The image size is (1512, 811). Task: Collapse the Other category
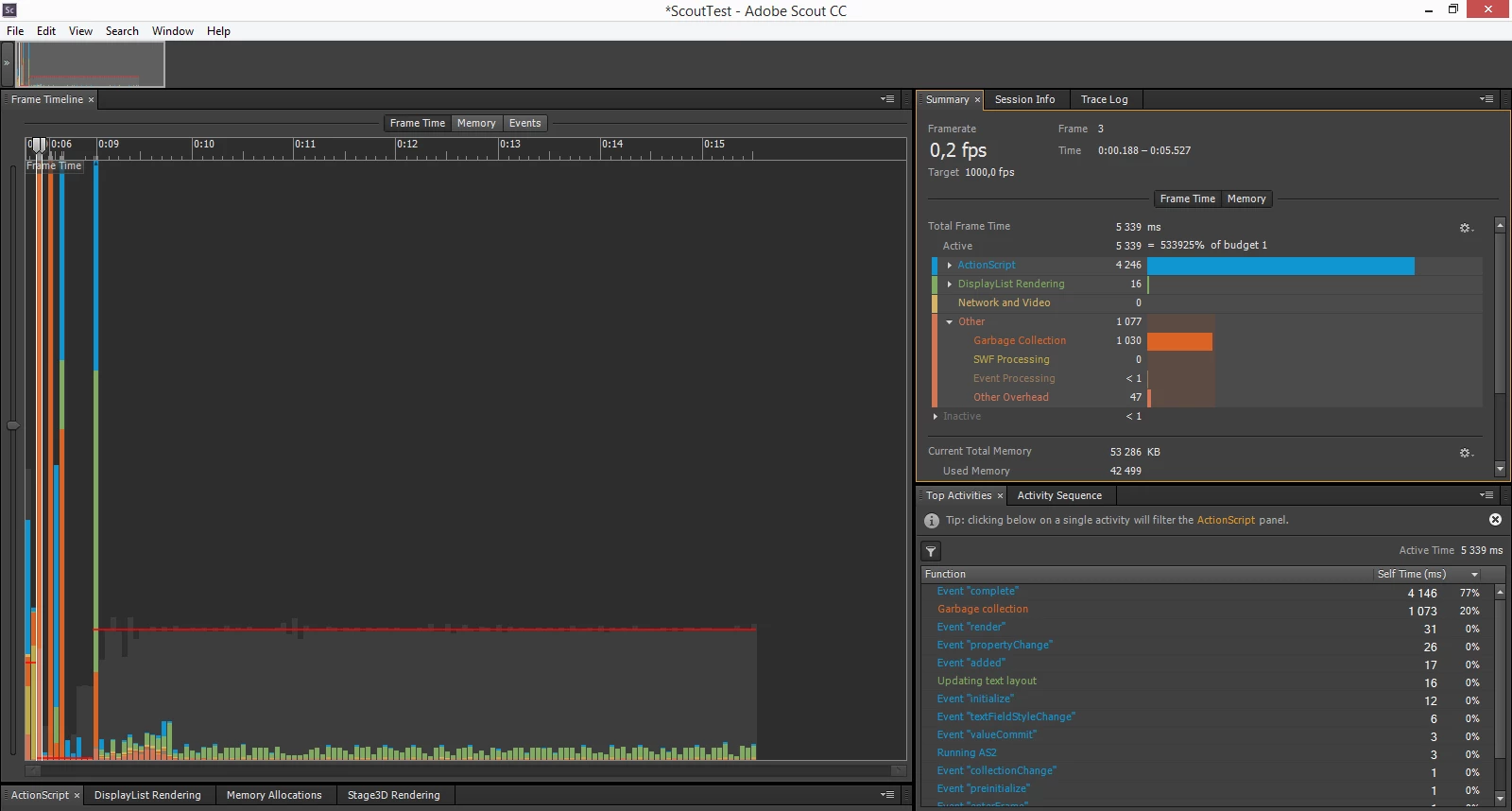coord(950,322)
